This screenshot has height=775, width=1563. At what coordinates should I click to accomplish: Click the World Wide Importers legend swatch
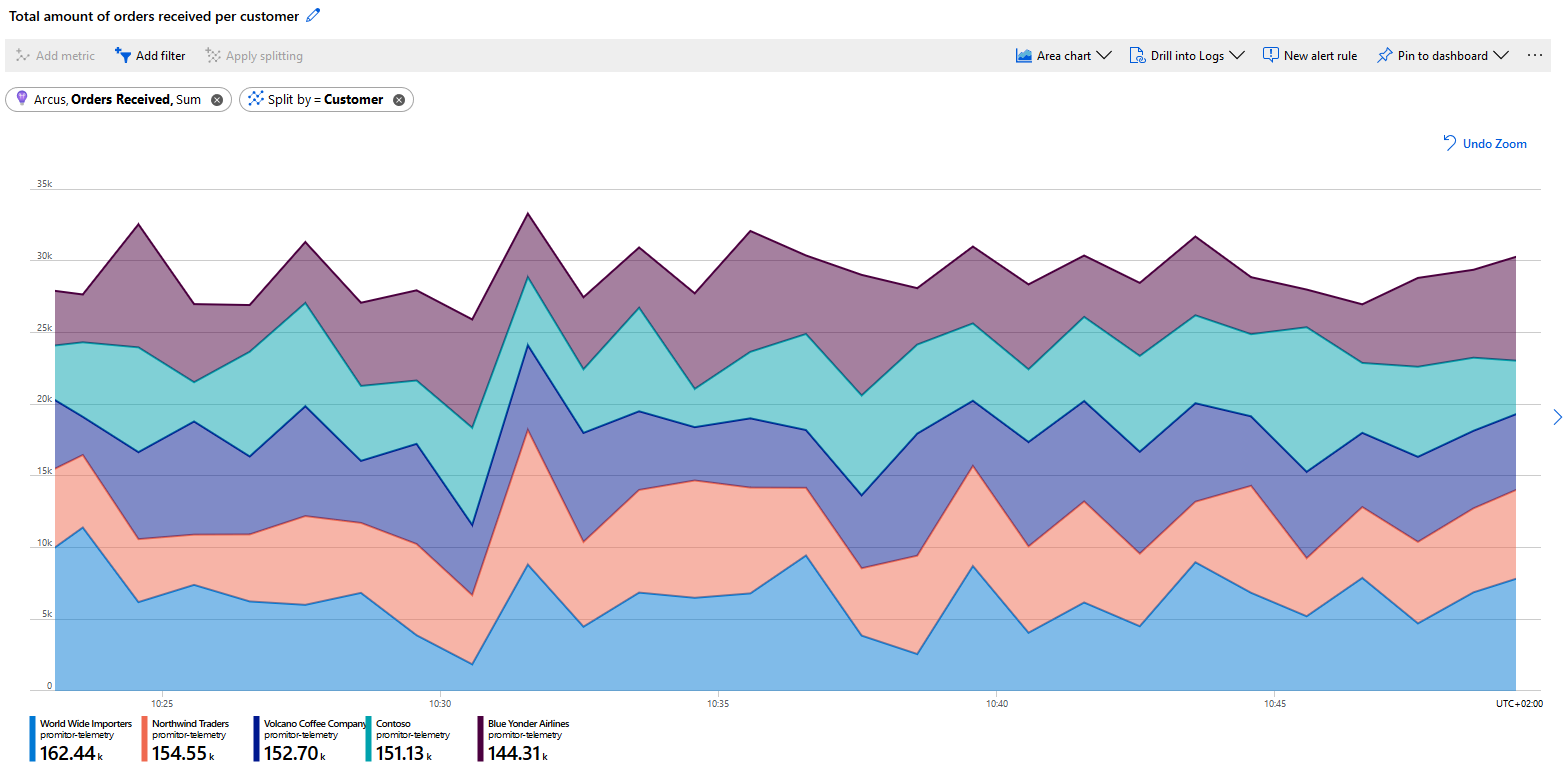(33, 739)
